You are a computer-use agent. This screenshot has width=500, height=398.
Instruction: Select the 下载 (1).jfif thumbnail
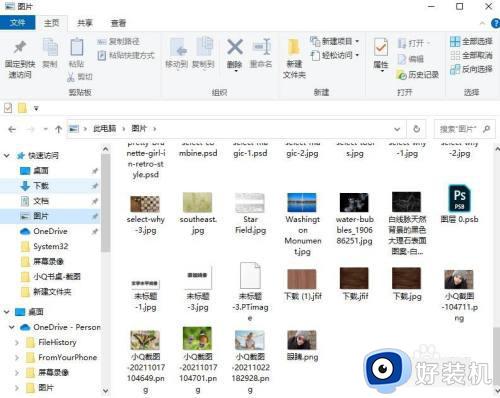pos(302,279)
